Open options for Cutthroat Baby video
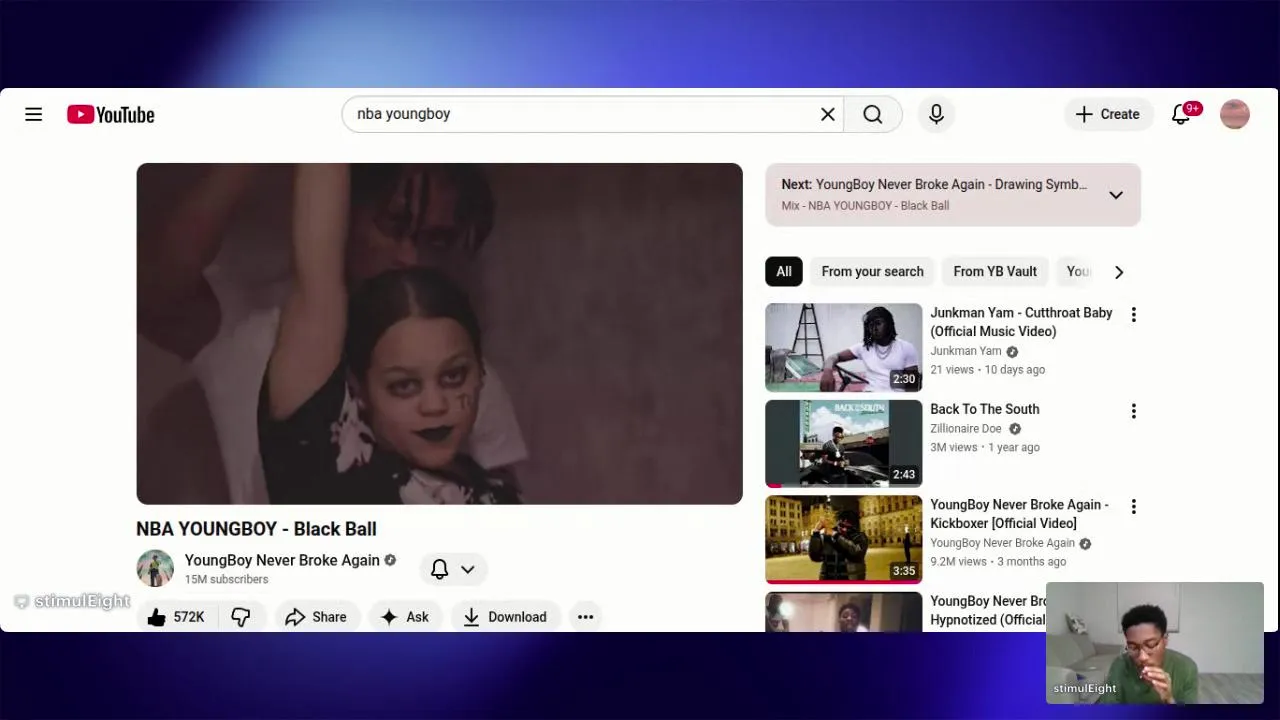1280x720 pixels. point(1134,315)
